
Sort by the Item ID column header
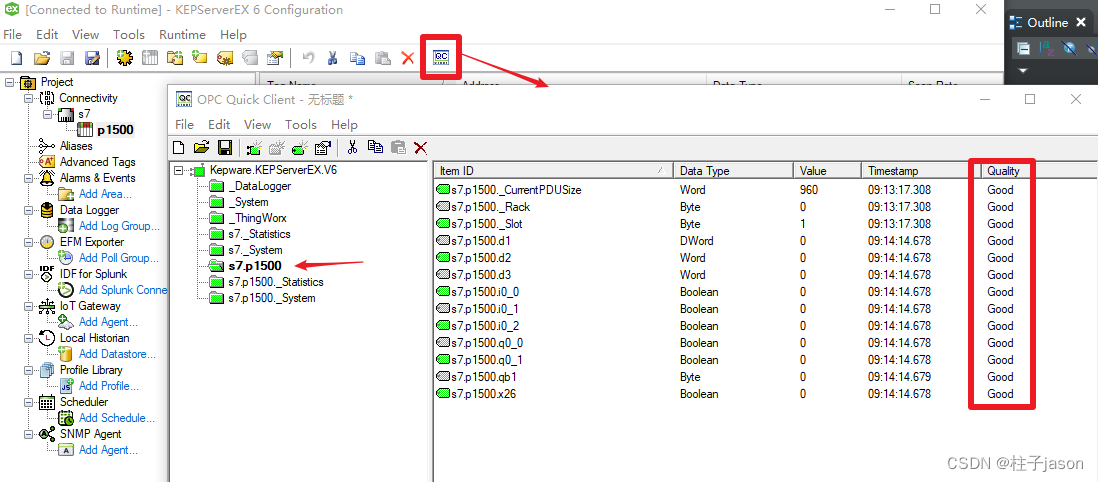click(x=553, y=171)
